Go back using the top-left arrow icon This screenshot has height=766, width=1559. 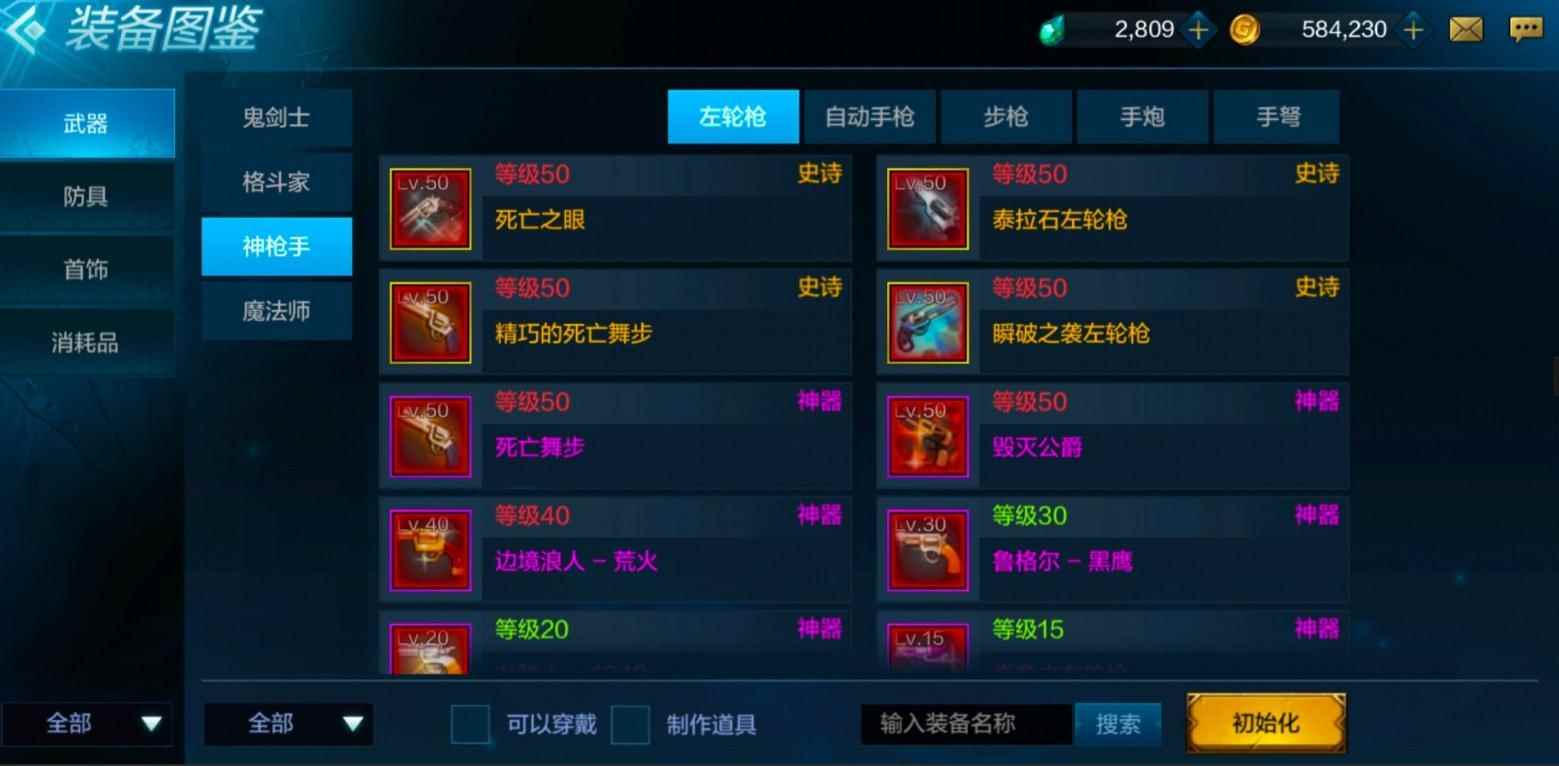coord(25,30)
